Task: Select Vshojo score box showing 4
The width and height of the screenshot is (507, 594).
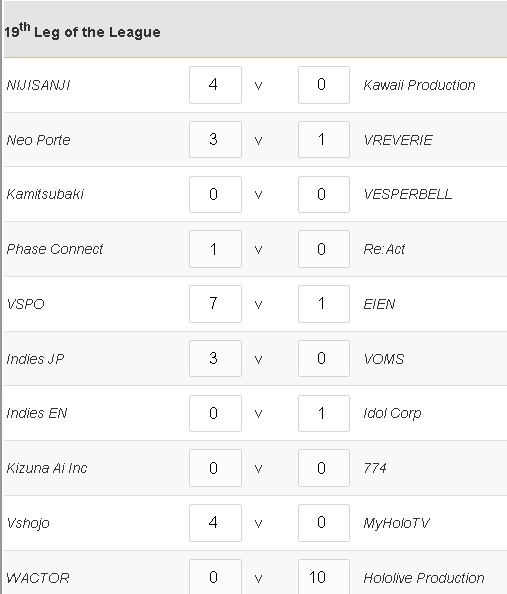Action: (215, 523)
